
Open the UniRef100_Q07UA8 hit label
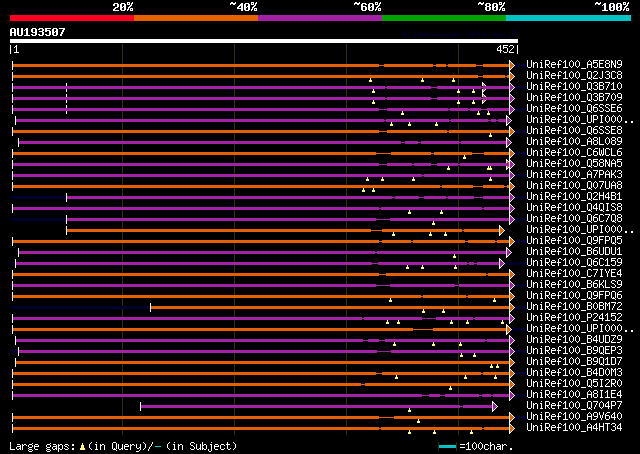pos(574,185)
